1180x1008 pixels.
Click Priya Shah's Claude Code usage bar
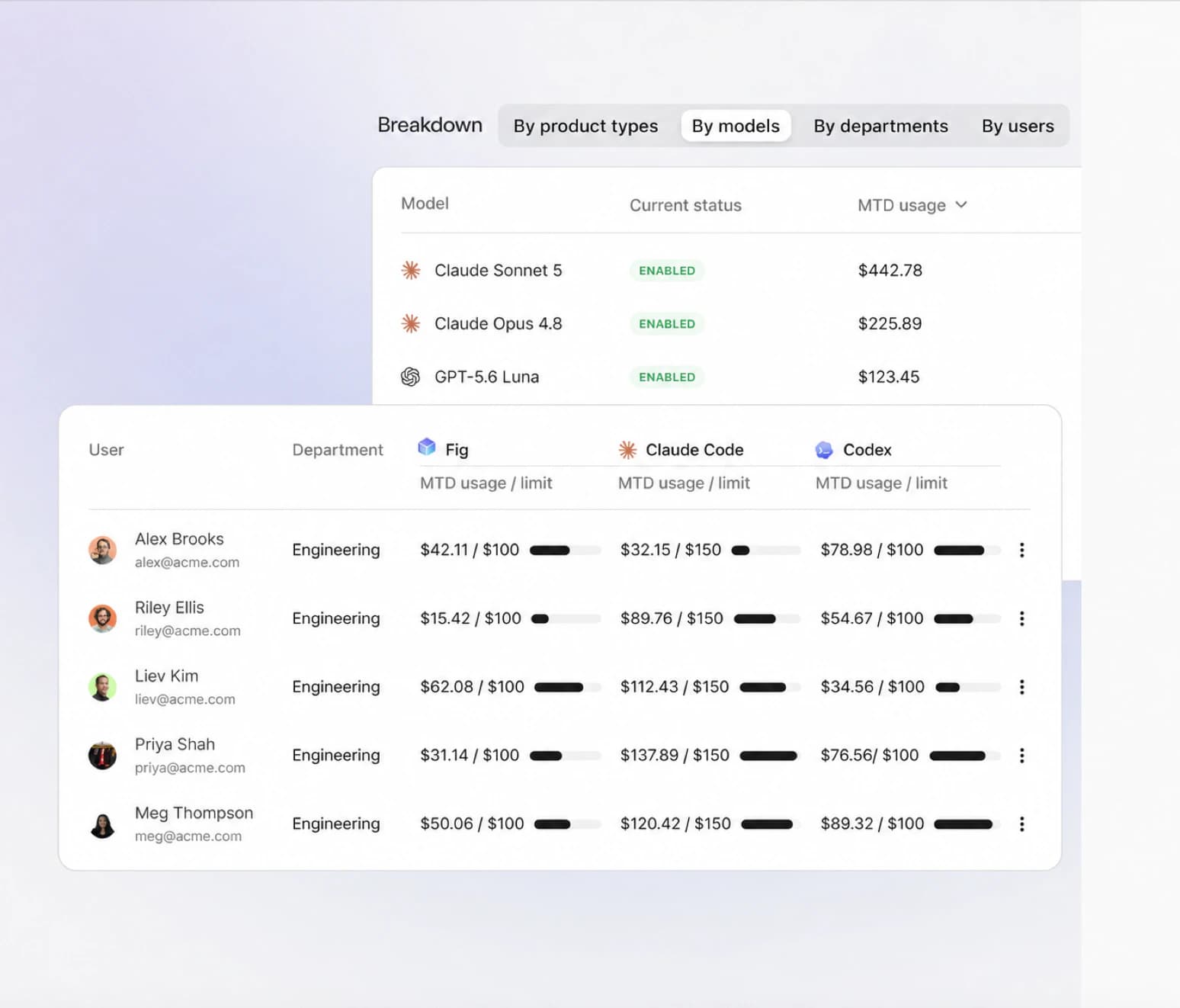(x=770, y=756)
